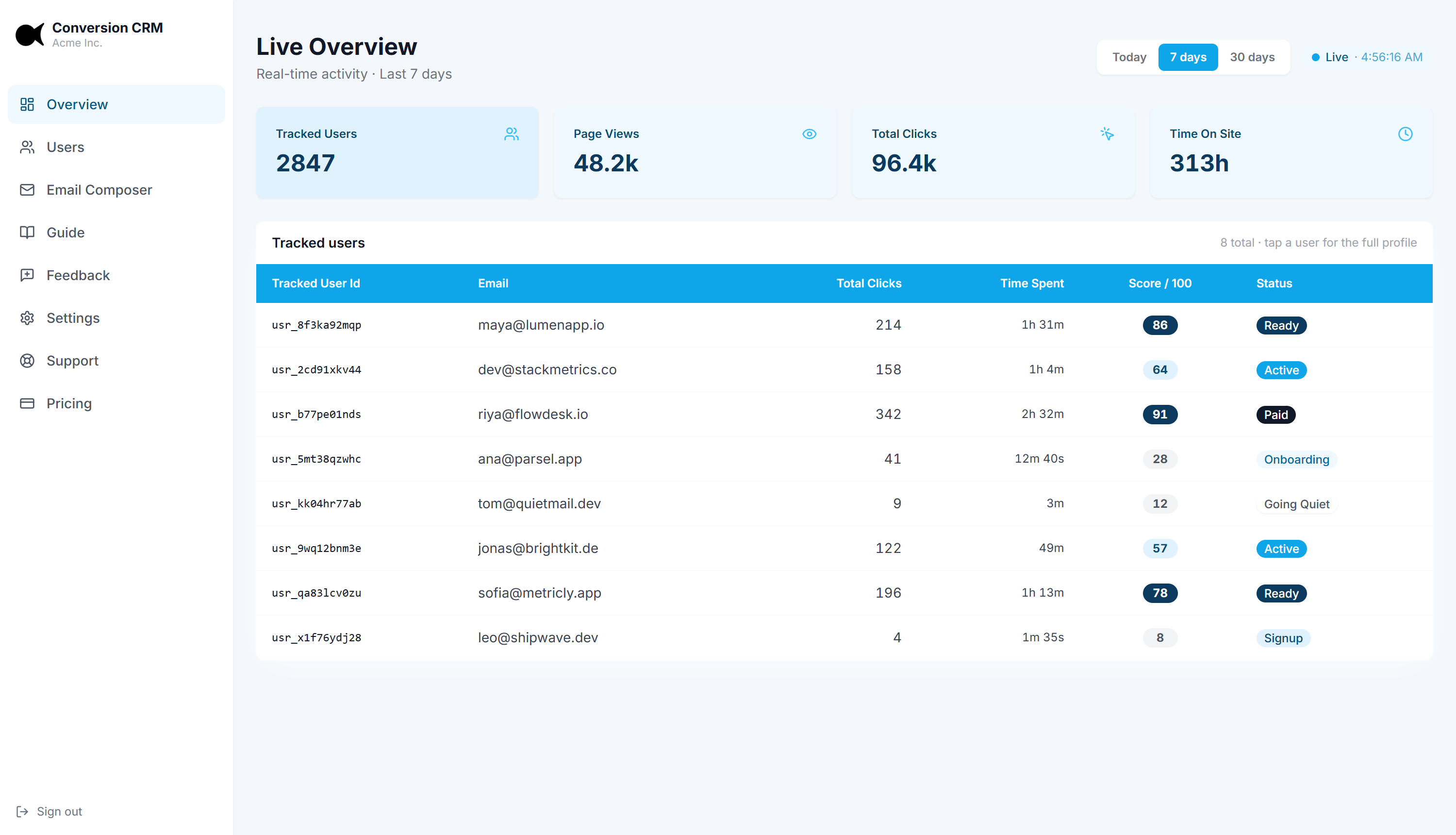This screenshot has width=1456, height=835.
Task: Sort by Email column header
Action: tap(493, 284)
